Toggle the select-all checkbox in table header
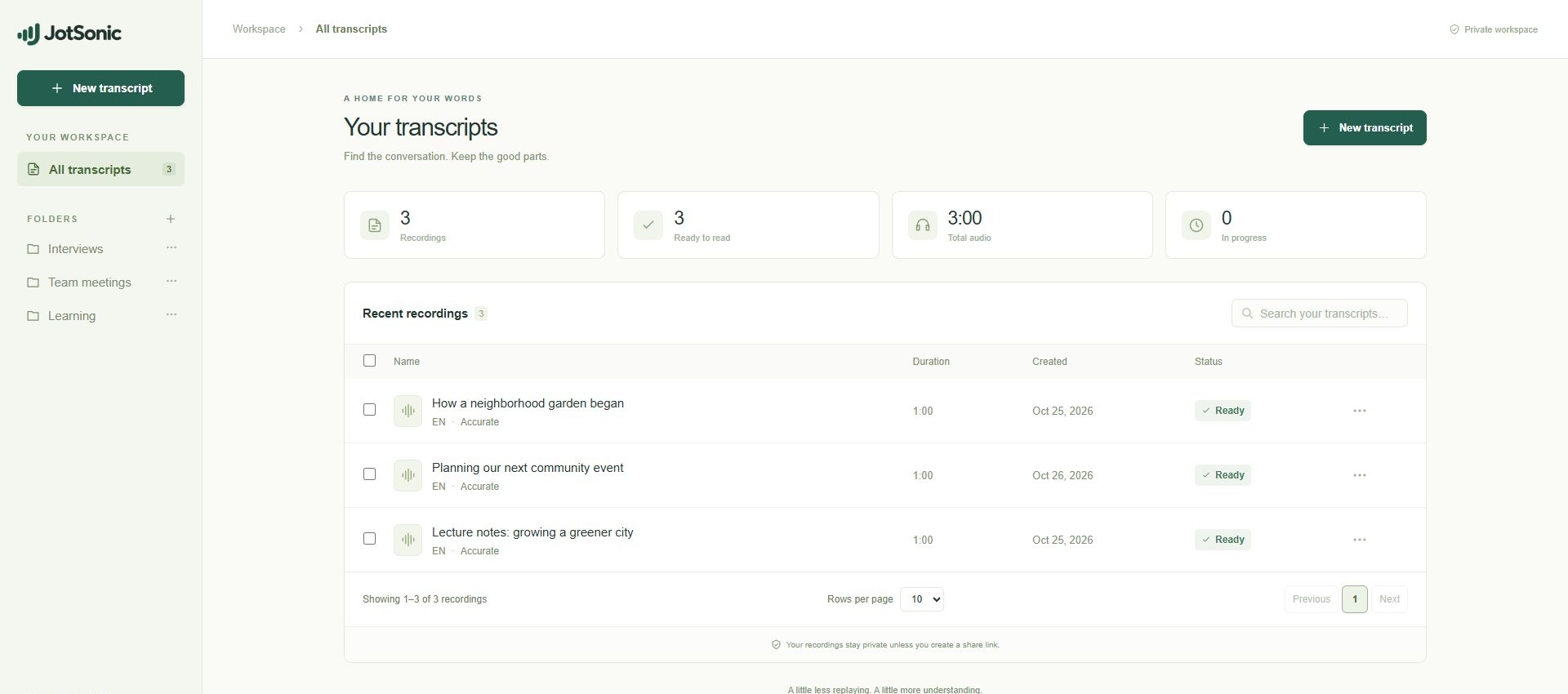The height and width of the screenshot is (694, 1568). pyautogui.click(x=370, y=361)
